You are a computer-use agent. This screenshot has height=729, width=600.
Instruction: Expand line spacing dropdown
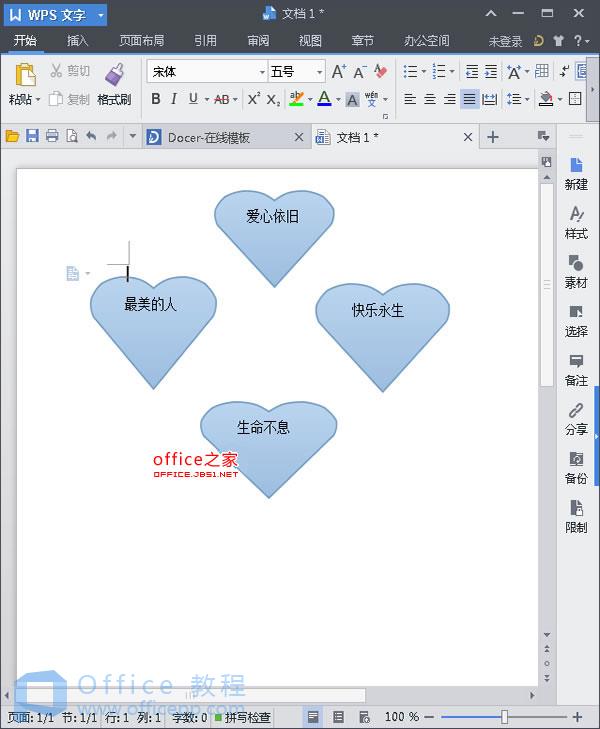[527, 99]
